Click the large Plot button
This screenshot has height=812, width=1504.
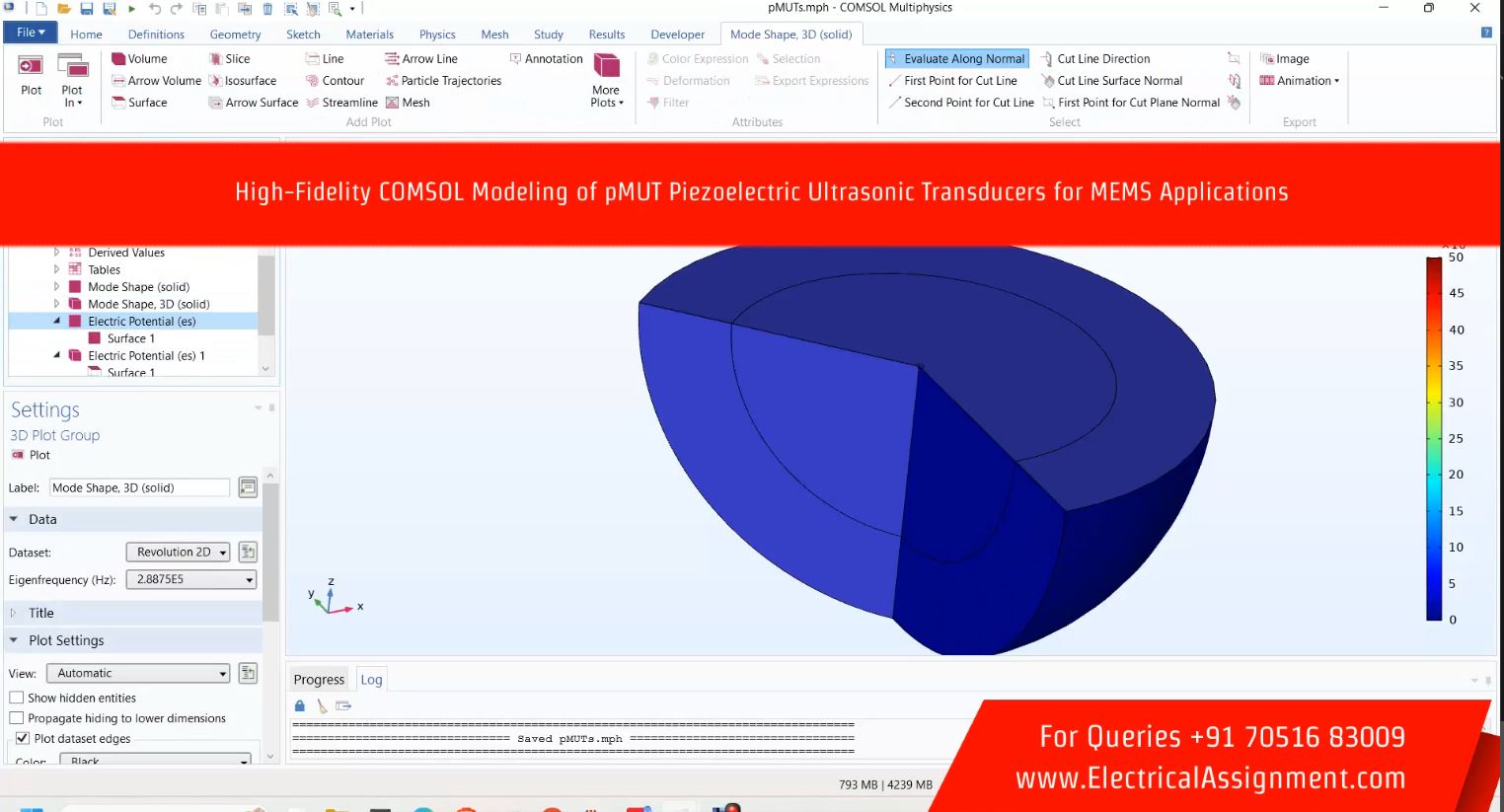click(x=31, y=76)
